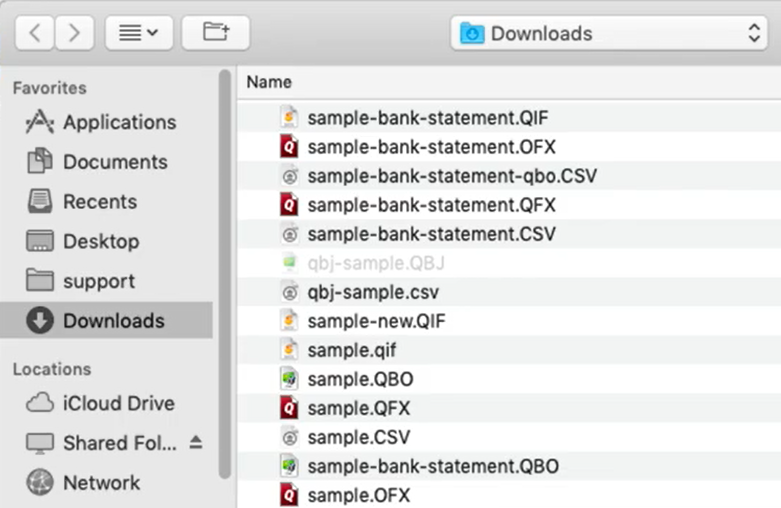Viewport: 781px width, 508px height.
Task: Select file sample-bank-statement-qbo.CSV
Action: click(509, 176)
